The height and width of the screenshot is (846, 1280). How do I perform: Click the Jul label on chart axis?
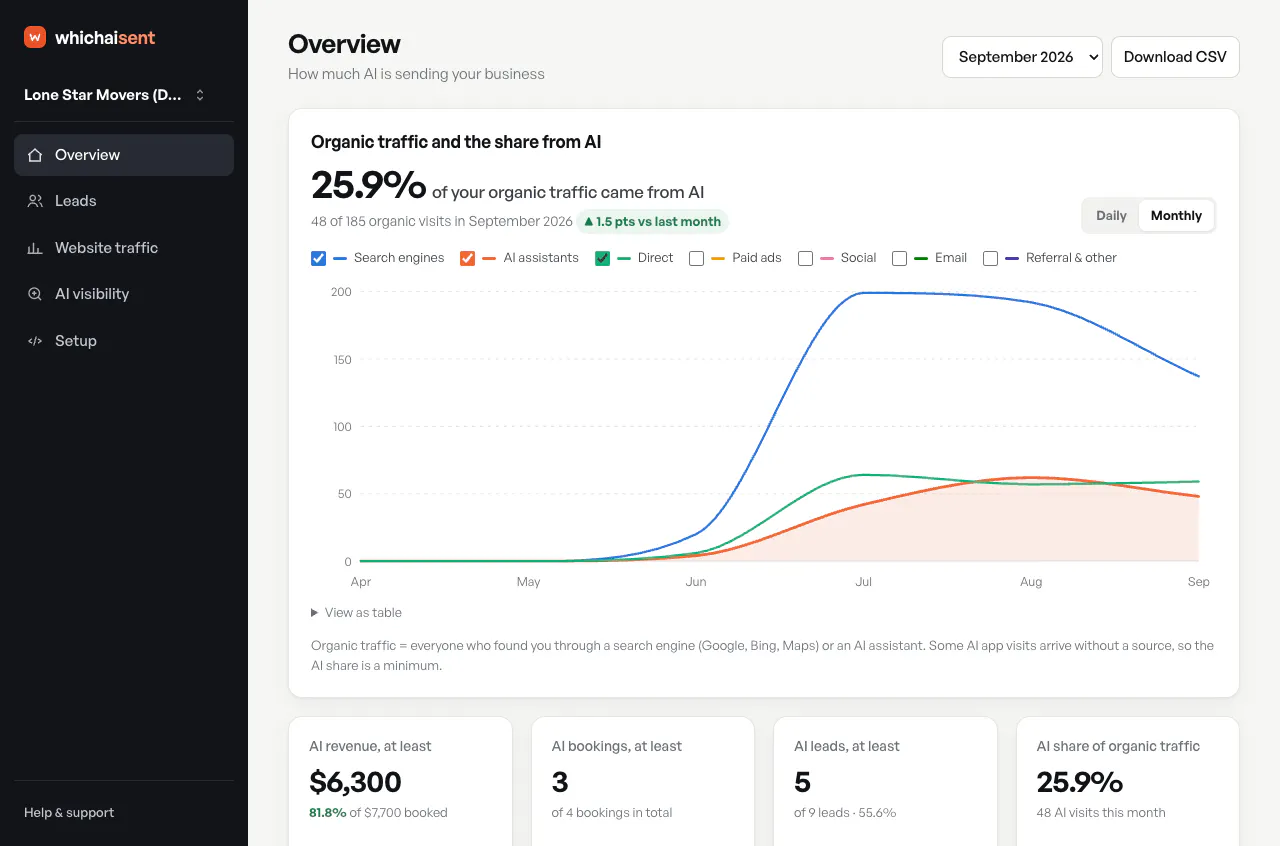[x=863, y=582]
